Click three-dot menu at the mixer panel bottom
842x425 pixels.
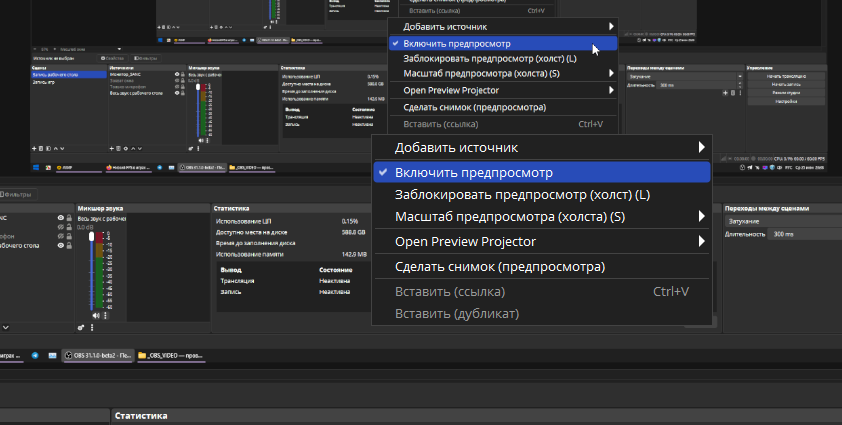coord(93,327)
